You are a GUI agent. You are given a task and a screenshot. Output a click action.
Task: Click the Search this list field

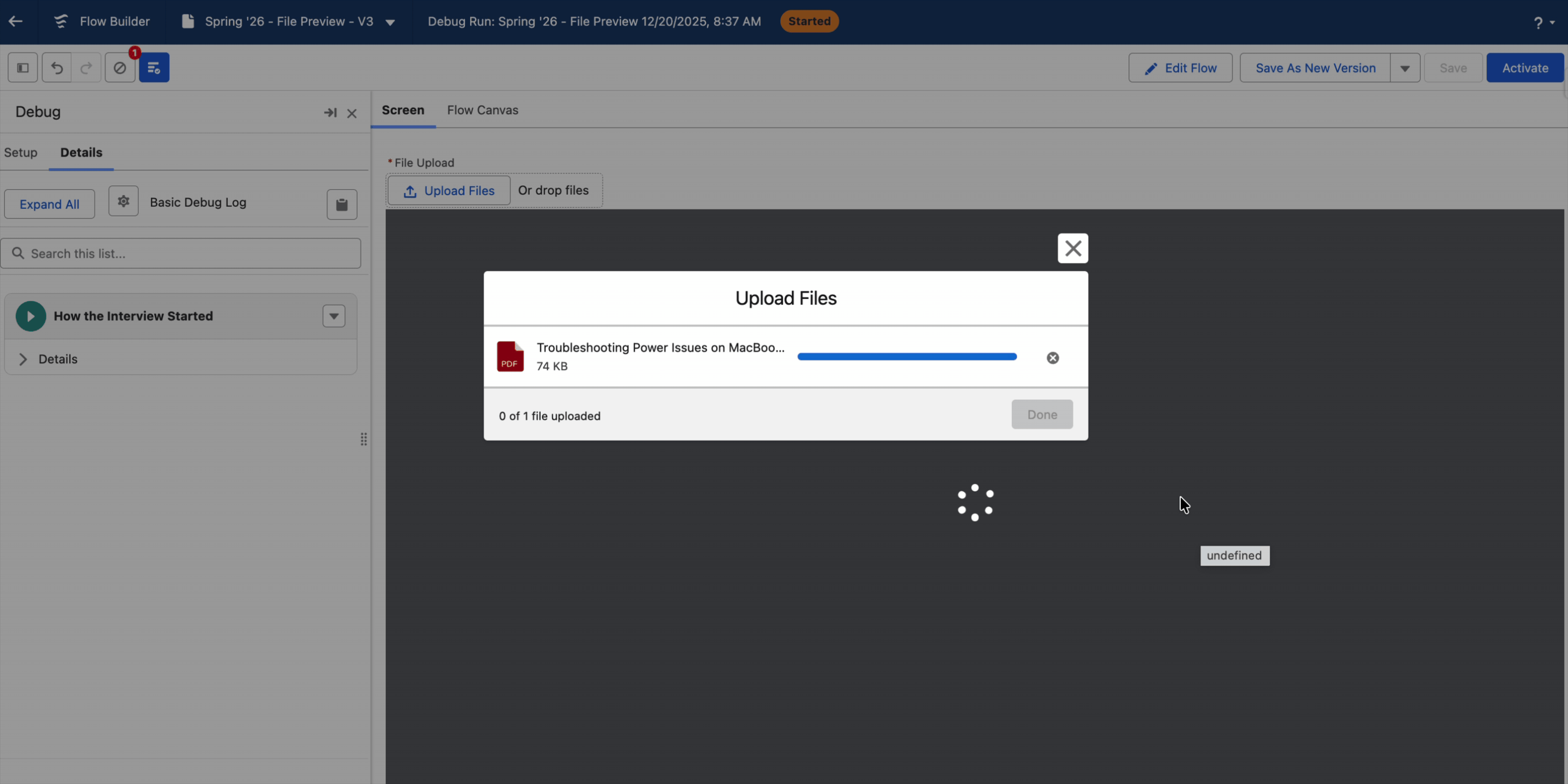tap(182, 252)
